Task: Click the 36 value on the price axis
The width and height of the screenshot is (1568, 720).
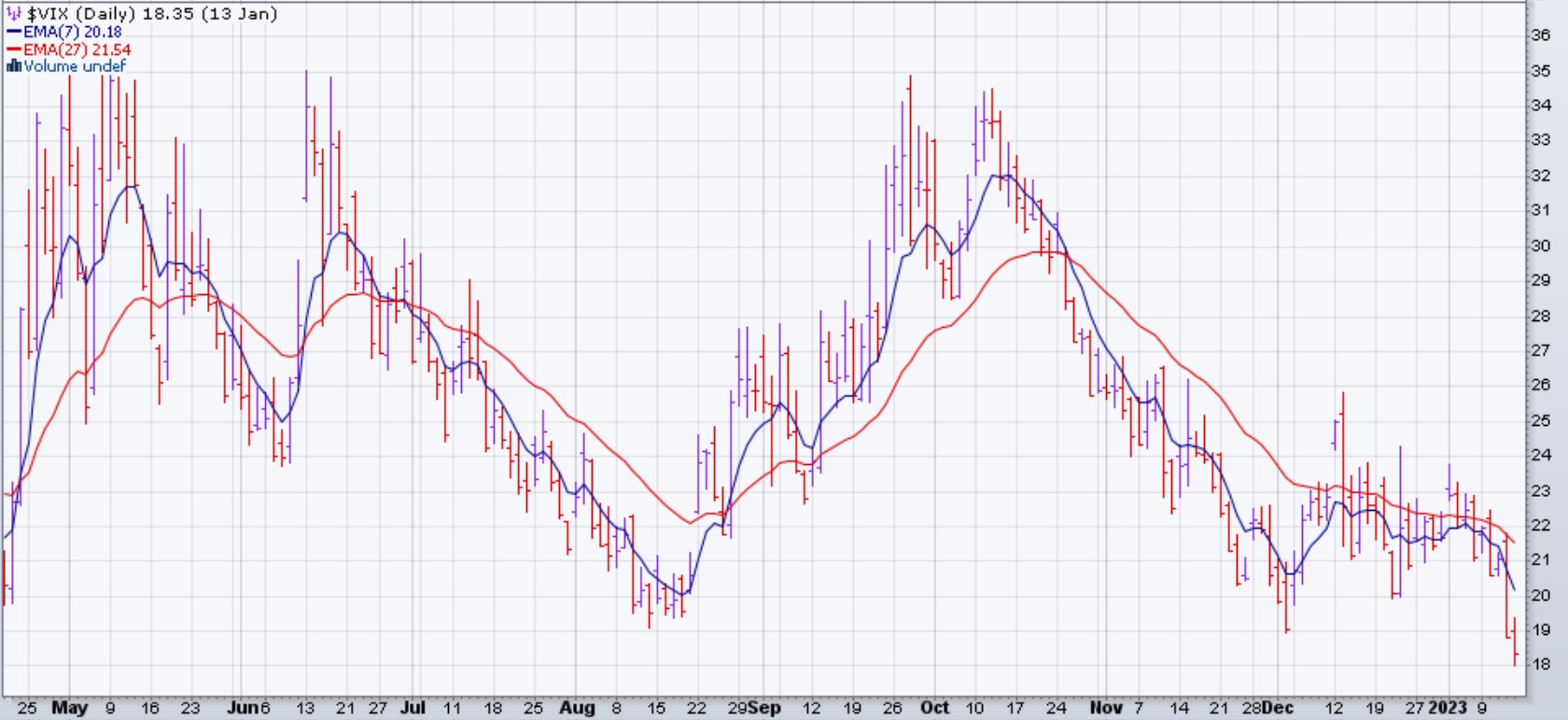Action: [x=1541, y=35]
